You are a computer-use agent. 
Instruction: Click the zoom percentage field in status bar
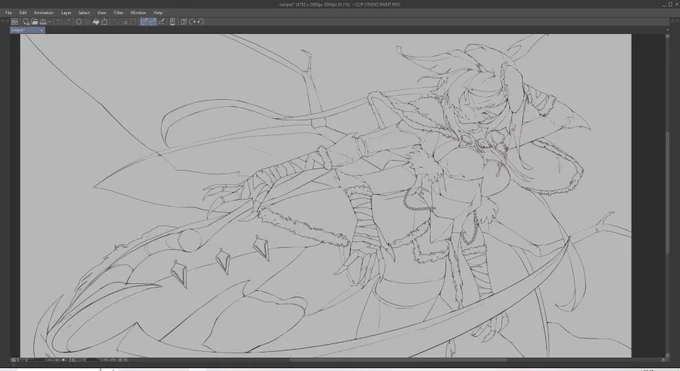tap(16, 360)
